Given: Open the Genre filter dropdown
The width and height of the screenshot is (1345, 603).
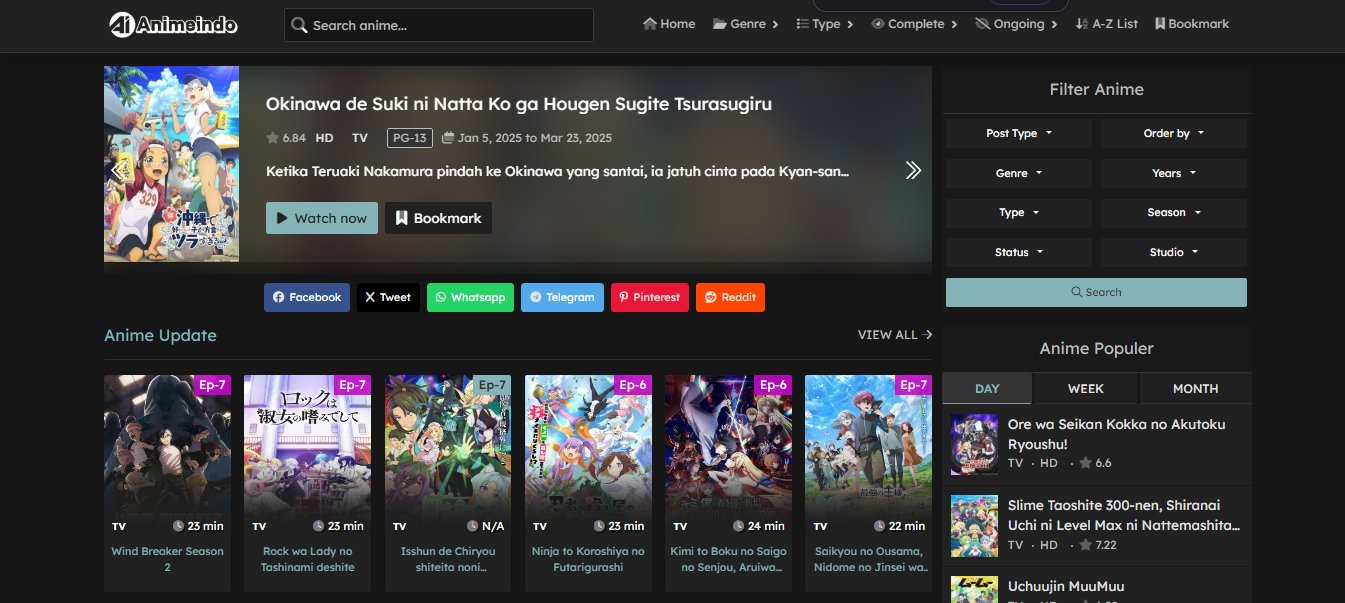Looking at the screenshot, I should coord(1019,173).
